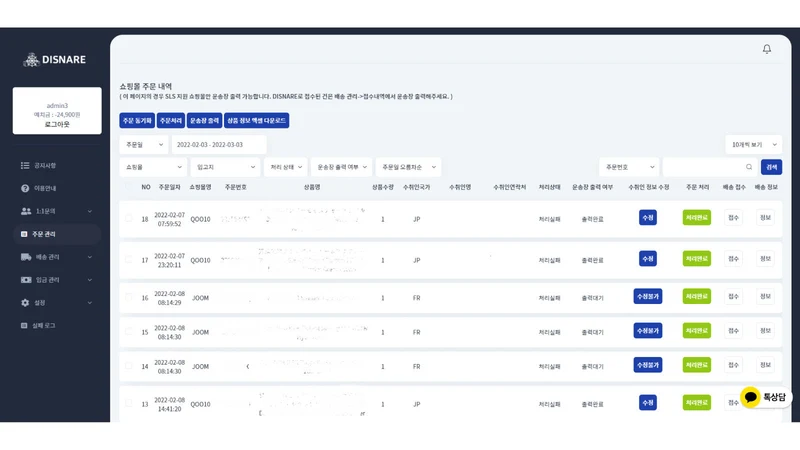Image resolution: width=800 pixels, height=450 pixels.
Task: Click the date 2022-02-08 14:41:20
Action: pyautogui.click(x=169, y=405)
